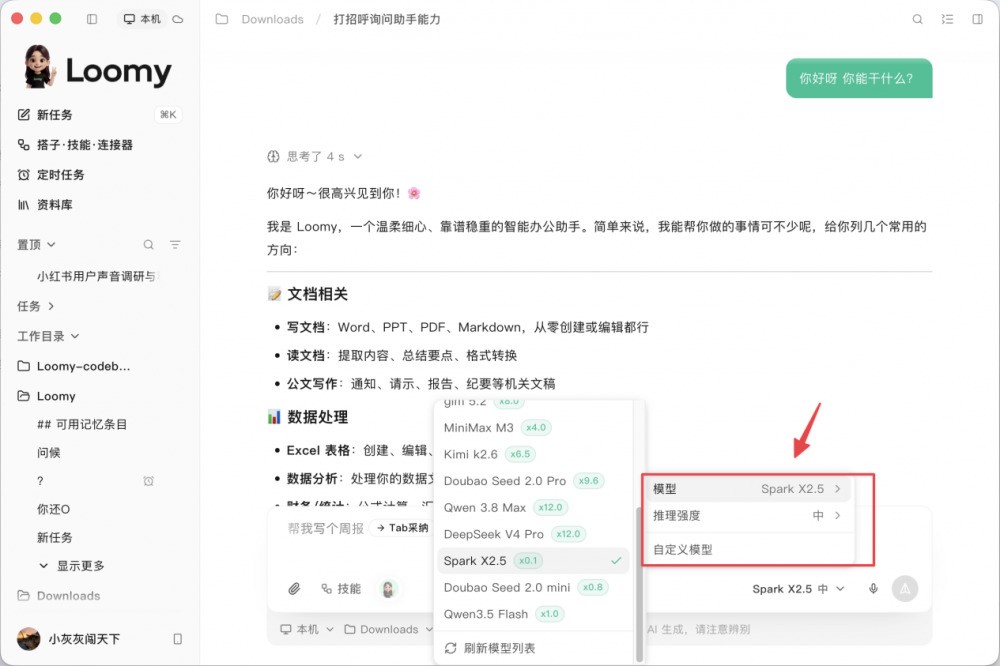Click 刷新模型列表 refresh button

[x=490, y=648]
